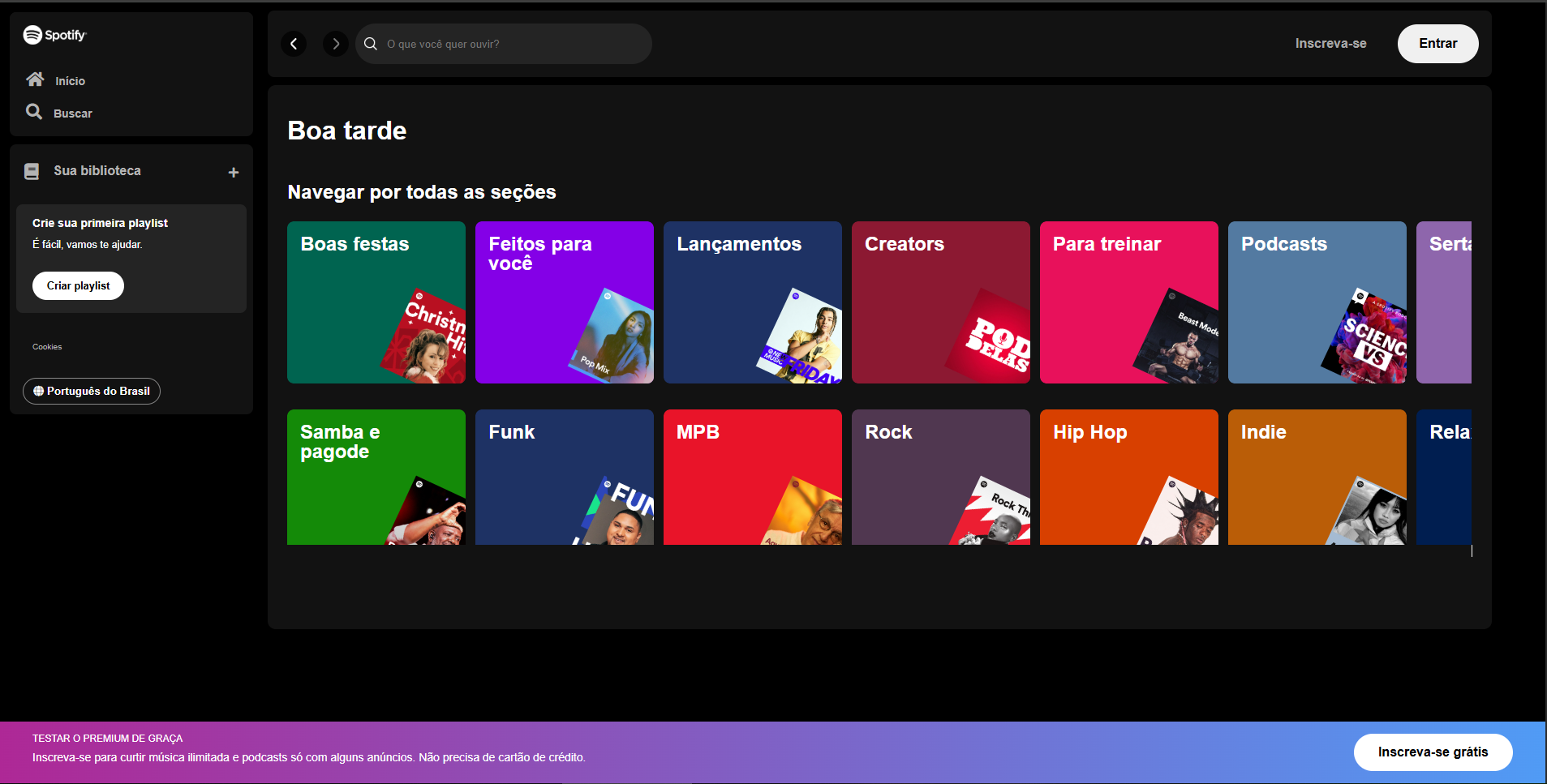1547x784 pixels.
Task: Open the Hip Hop category card
Action: click(1128, 477)
